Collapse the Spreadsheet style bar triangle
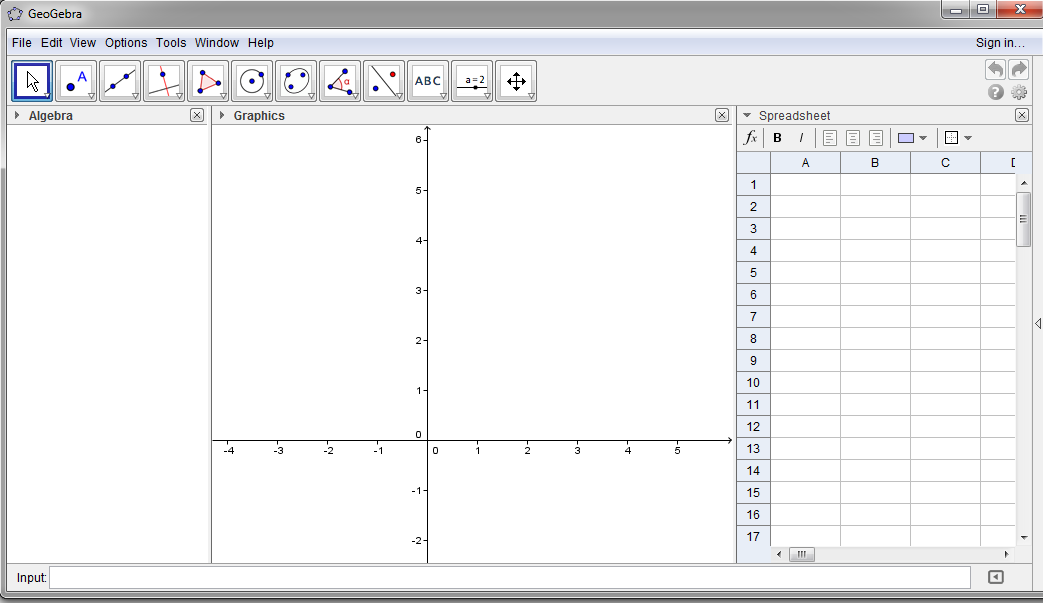Viewport: 1043px width, 603px height. (x=747, y=115)
